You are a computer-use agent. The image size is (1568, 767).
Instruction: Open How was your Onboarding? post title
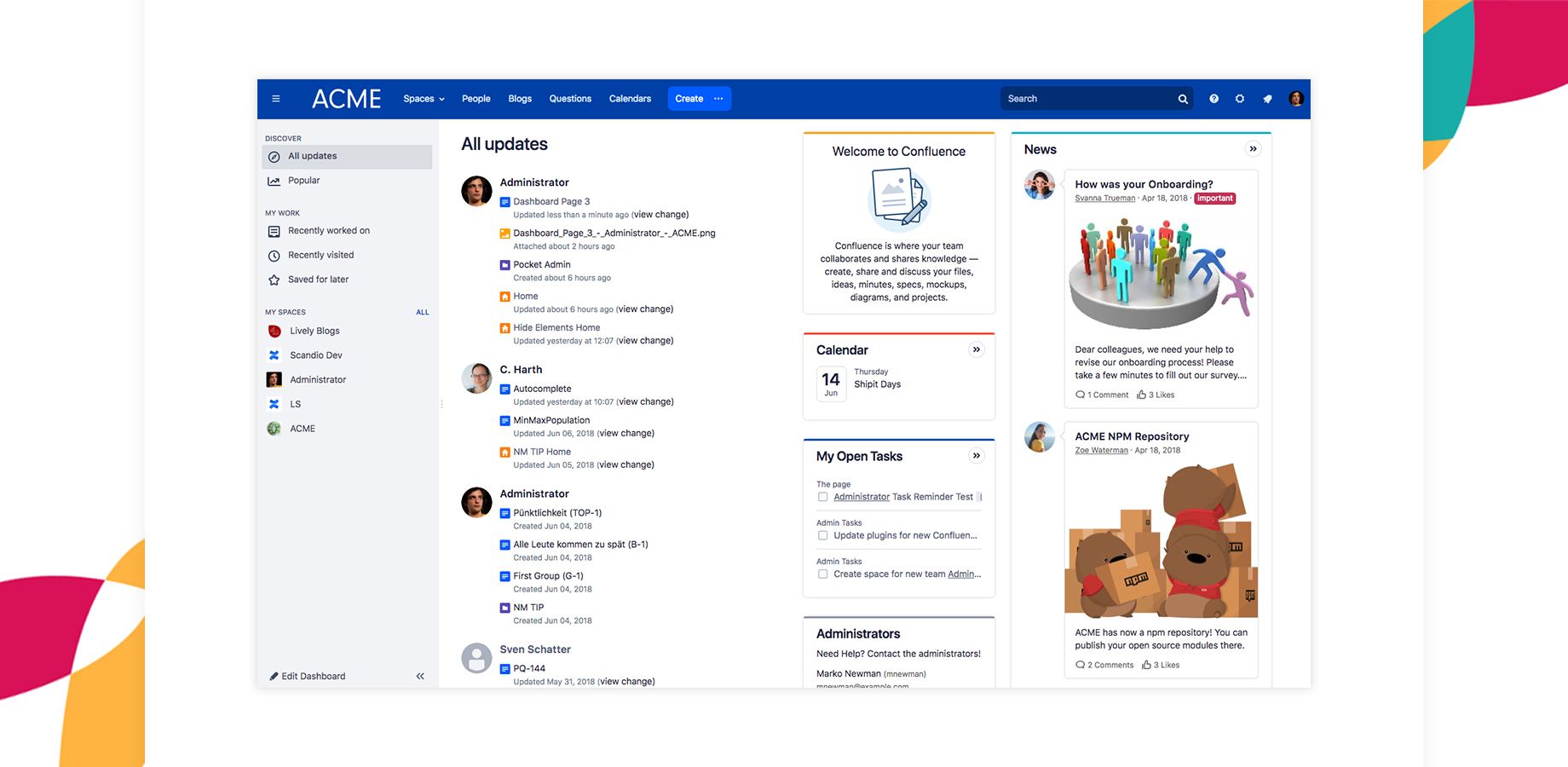point(1144,184)
